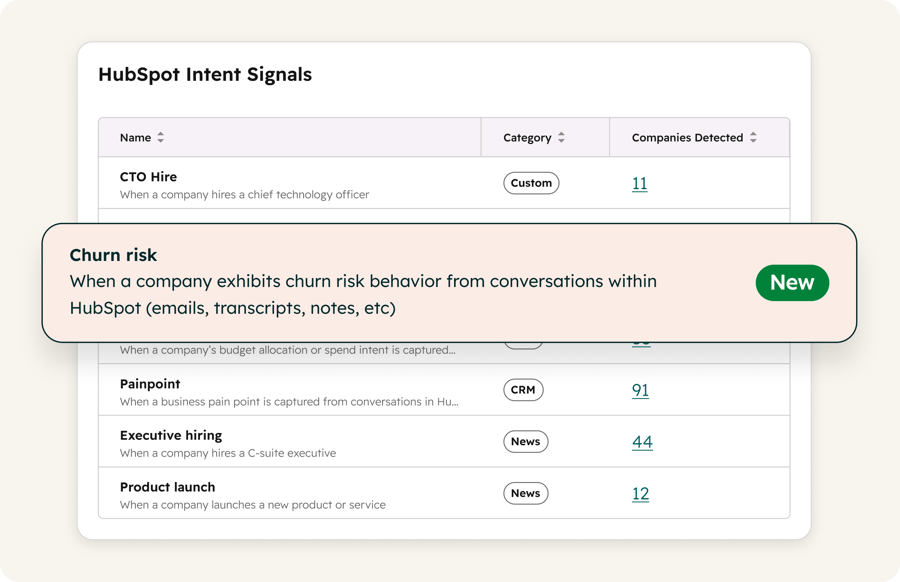The image size is (900, 582).
Task: Click the green New badge on Churn risk
Action: point(792,282)
